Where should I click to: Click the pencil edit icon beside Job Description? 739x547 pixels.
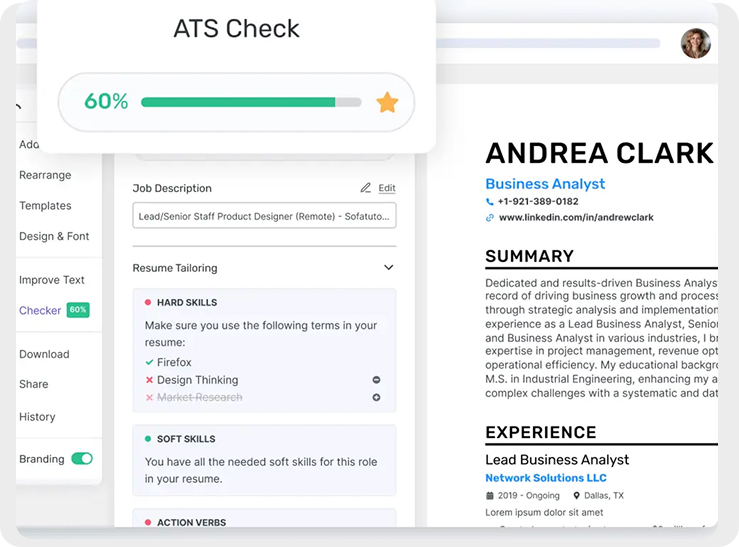point(366,188)
